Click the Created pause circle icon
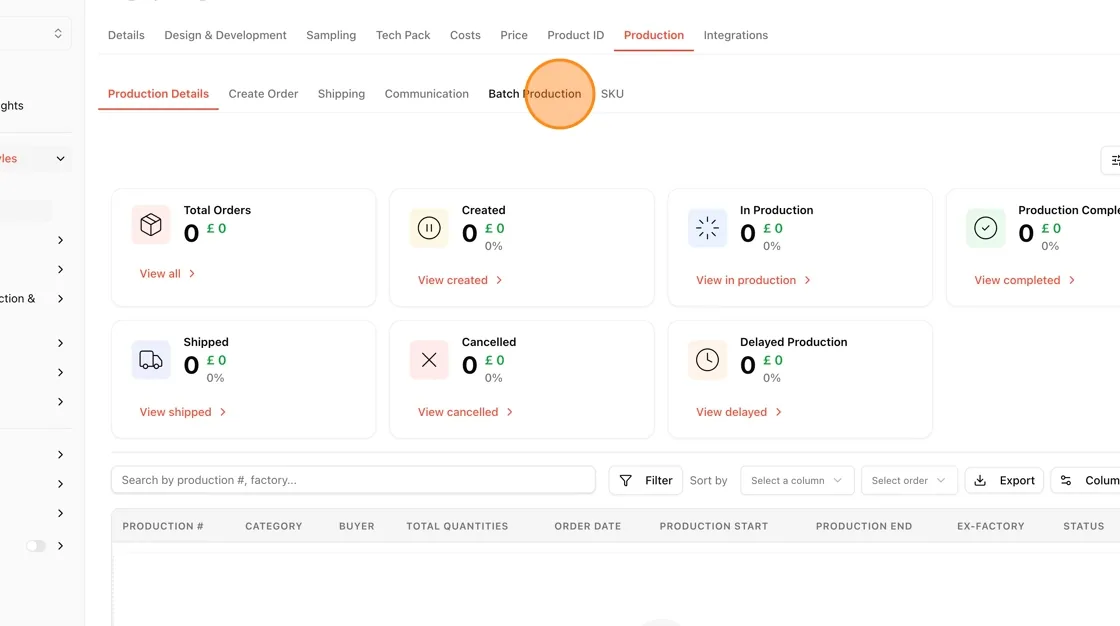1120x626 pixels. tap(429, 228)
